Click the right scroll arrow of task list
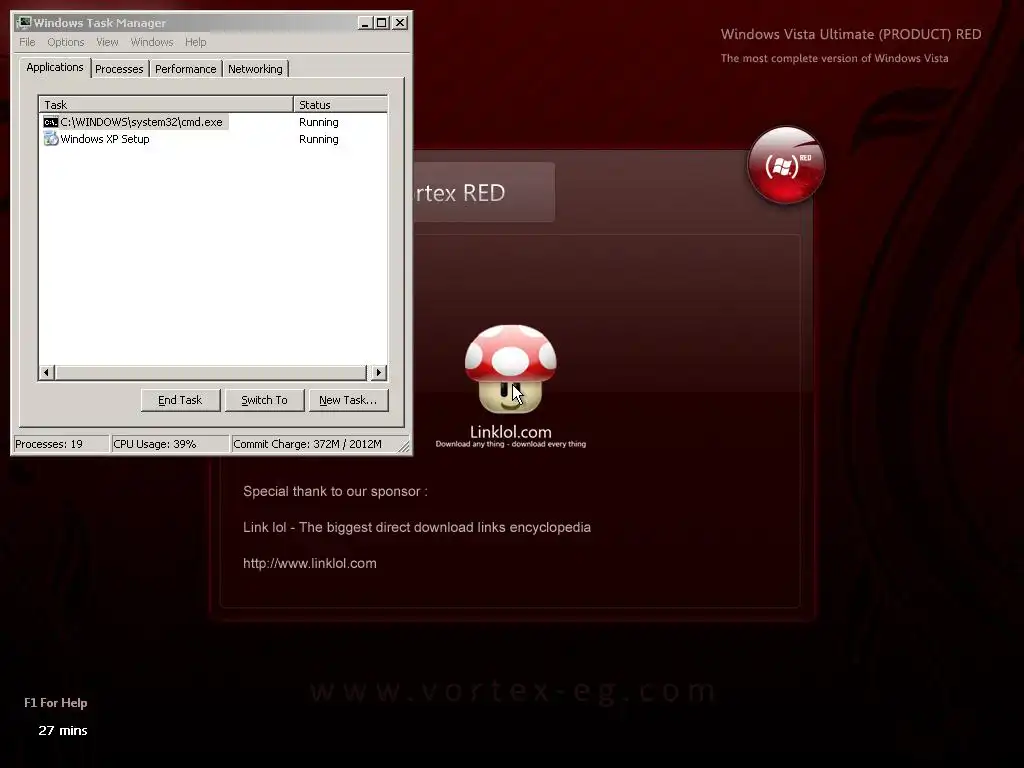The width and height of the screenshot is (1024, 768). pyautogui.click(x=378, y=372)
